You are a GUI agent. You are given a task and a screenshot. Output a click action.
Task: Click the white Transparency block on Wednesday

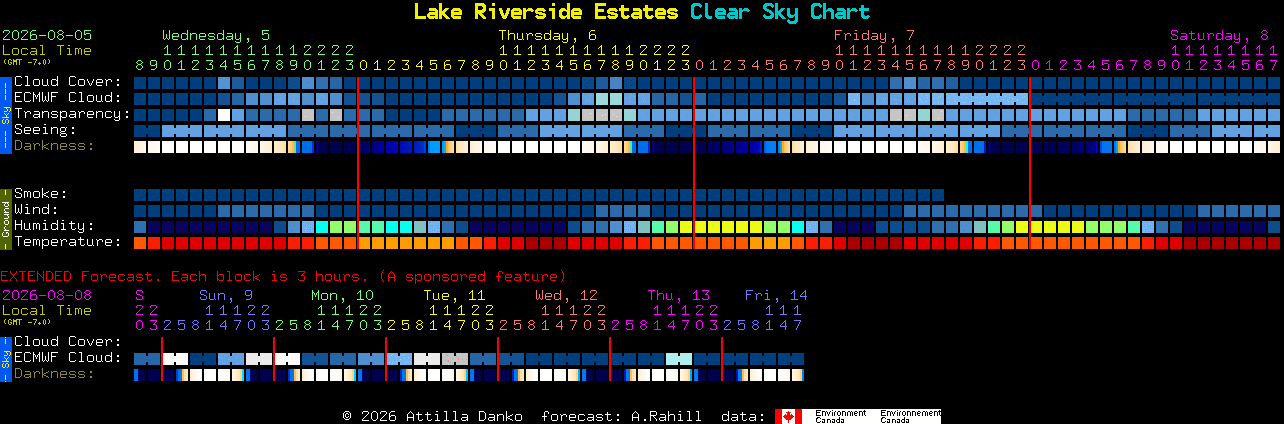click(224, 114)
